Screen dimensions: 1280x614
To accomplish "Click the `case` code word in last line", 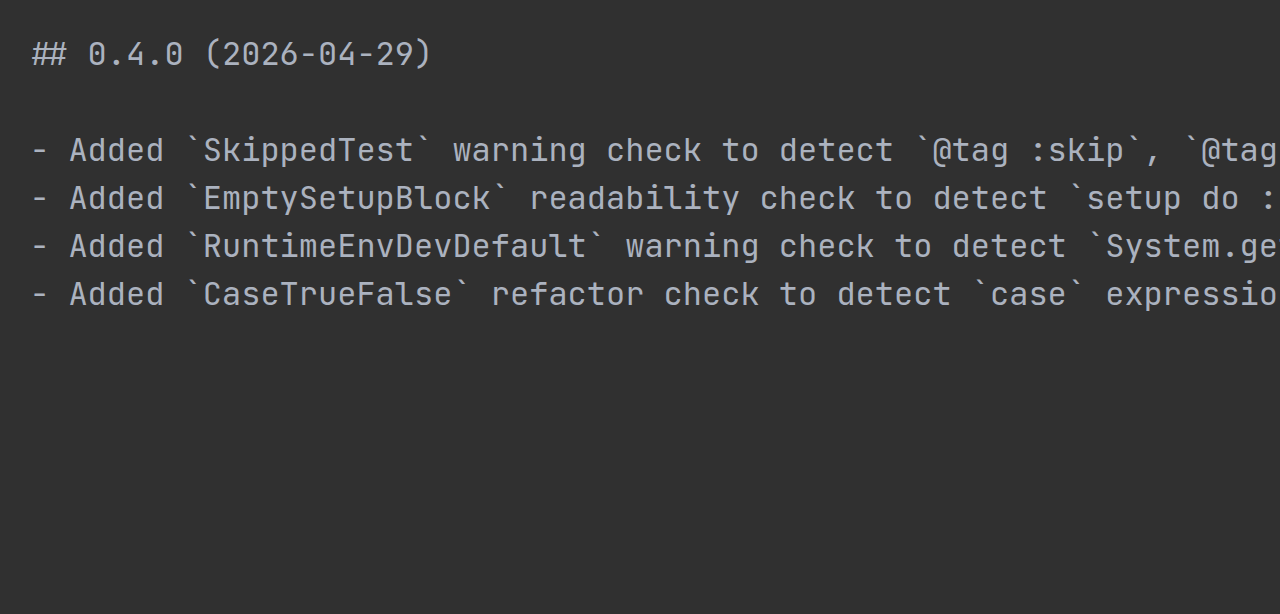I will click(1028, 295).
